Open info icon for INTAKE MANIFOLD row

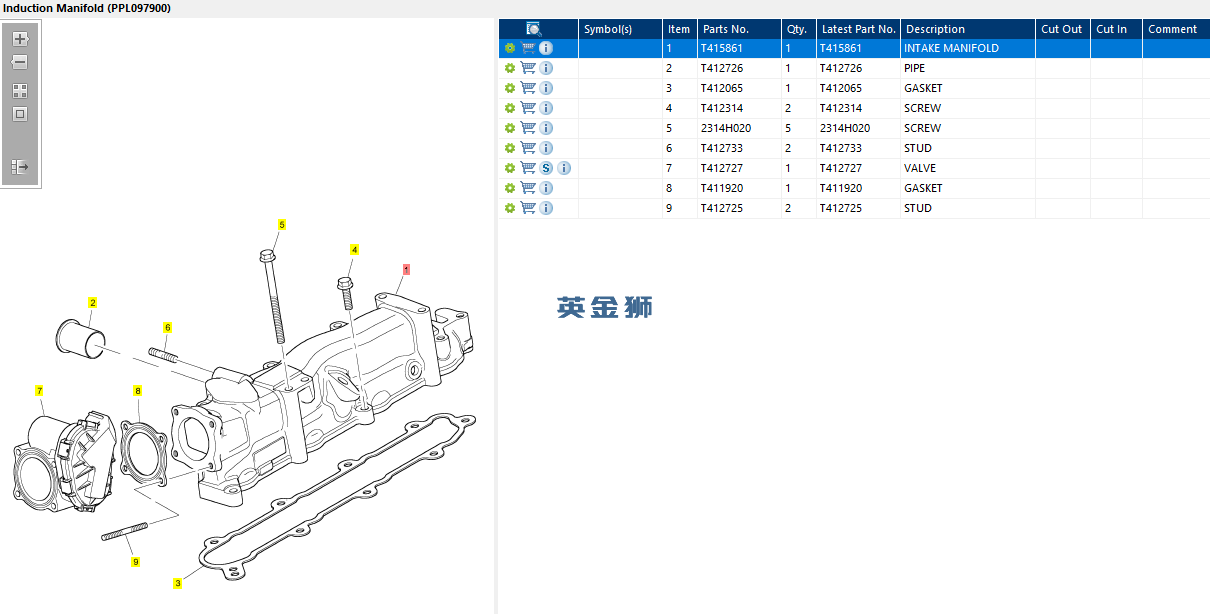coord(546,48)
